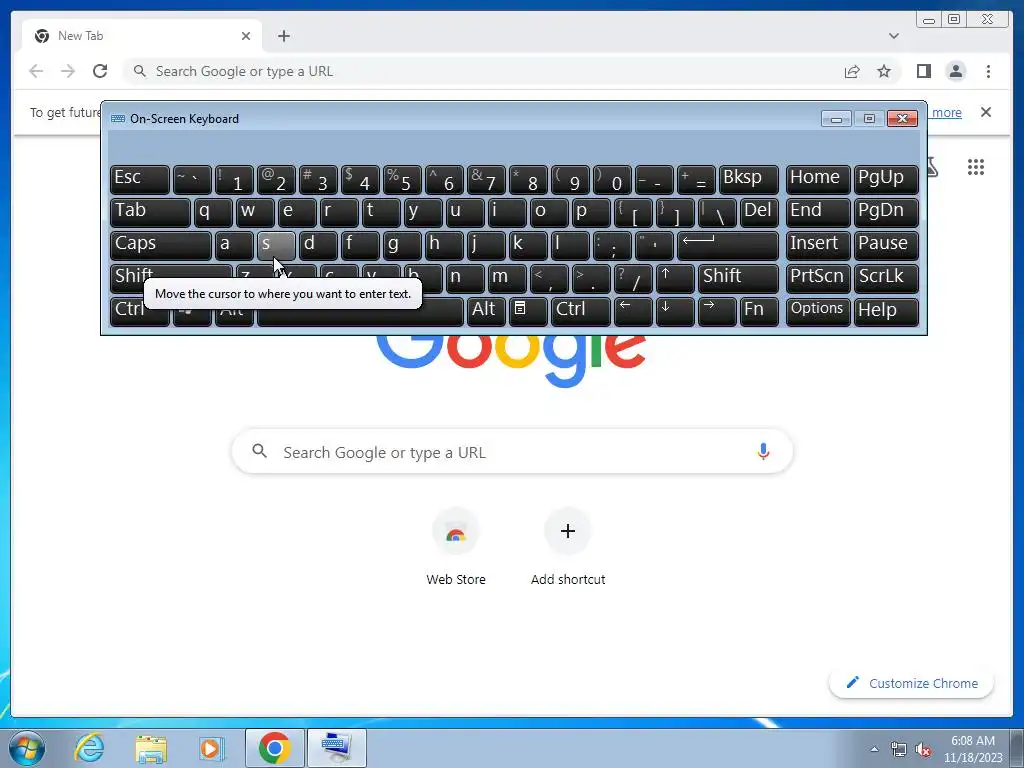Click the s key

276,245
